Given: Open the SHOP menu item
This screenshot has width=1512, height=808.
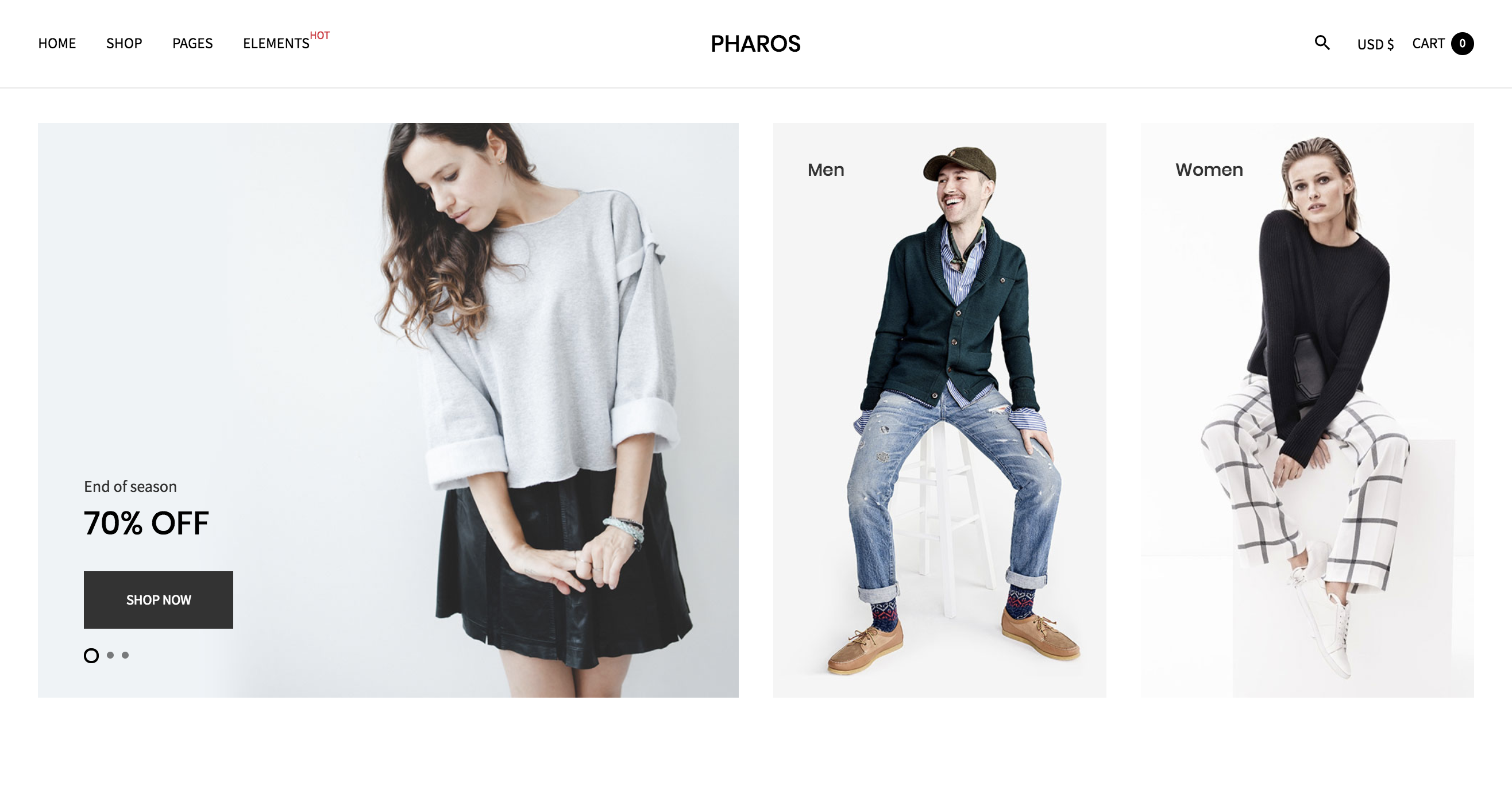Looking at the screenshot, I should pyautogui.click(x=123, y=42).
